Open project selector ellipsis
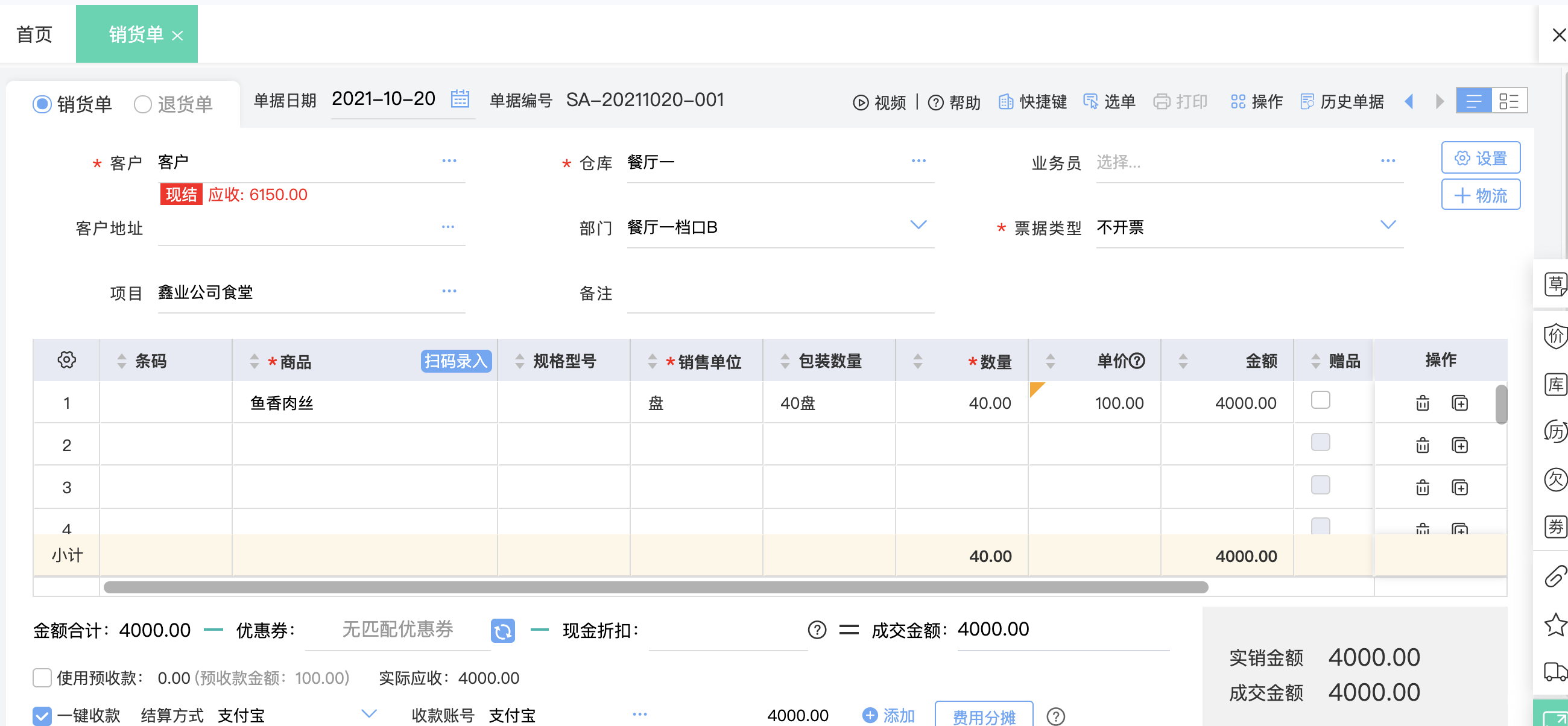 449,291
